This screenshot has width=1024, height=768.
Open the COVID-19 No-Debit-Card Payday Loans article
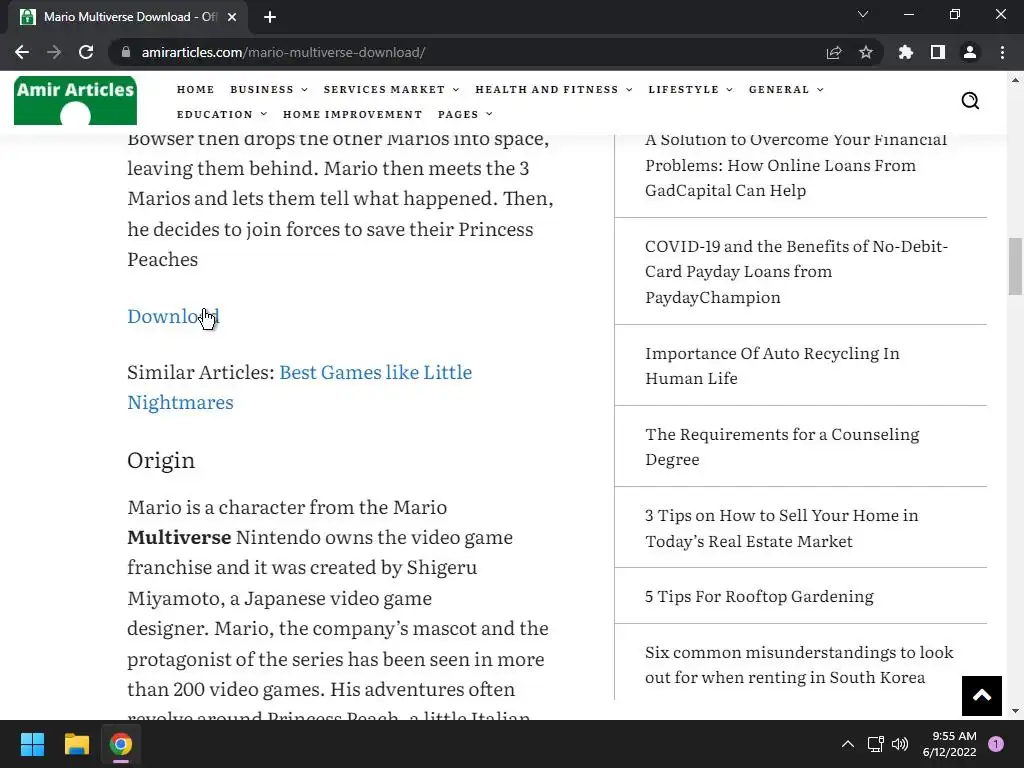(x=796, y=272)
